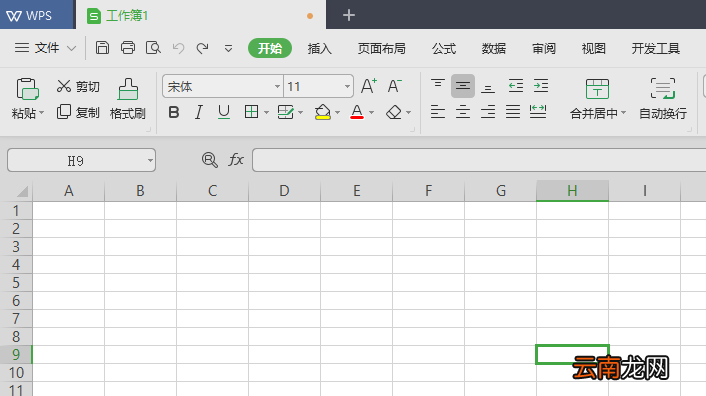
Task: Click Copy (复制) button
Action: click(78, 112)
